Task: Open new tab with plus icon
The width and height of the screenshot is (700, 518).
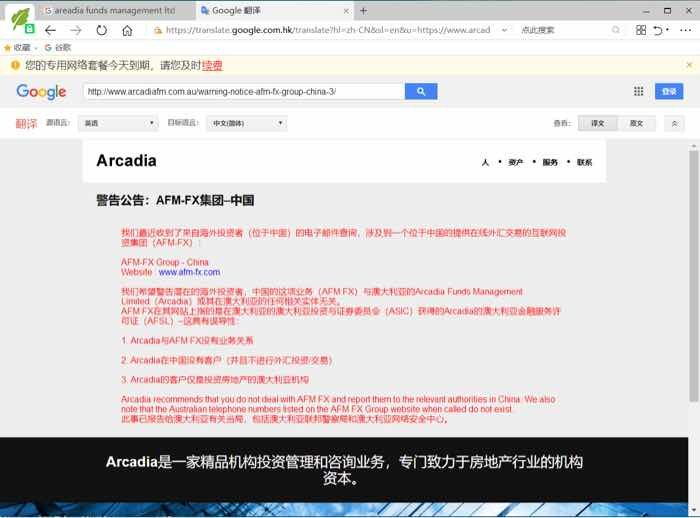Action: tap(363, 10)
